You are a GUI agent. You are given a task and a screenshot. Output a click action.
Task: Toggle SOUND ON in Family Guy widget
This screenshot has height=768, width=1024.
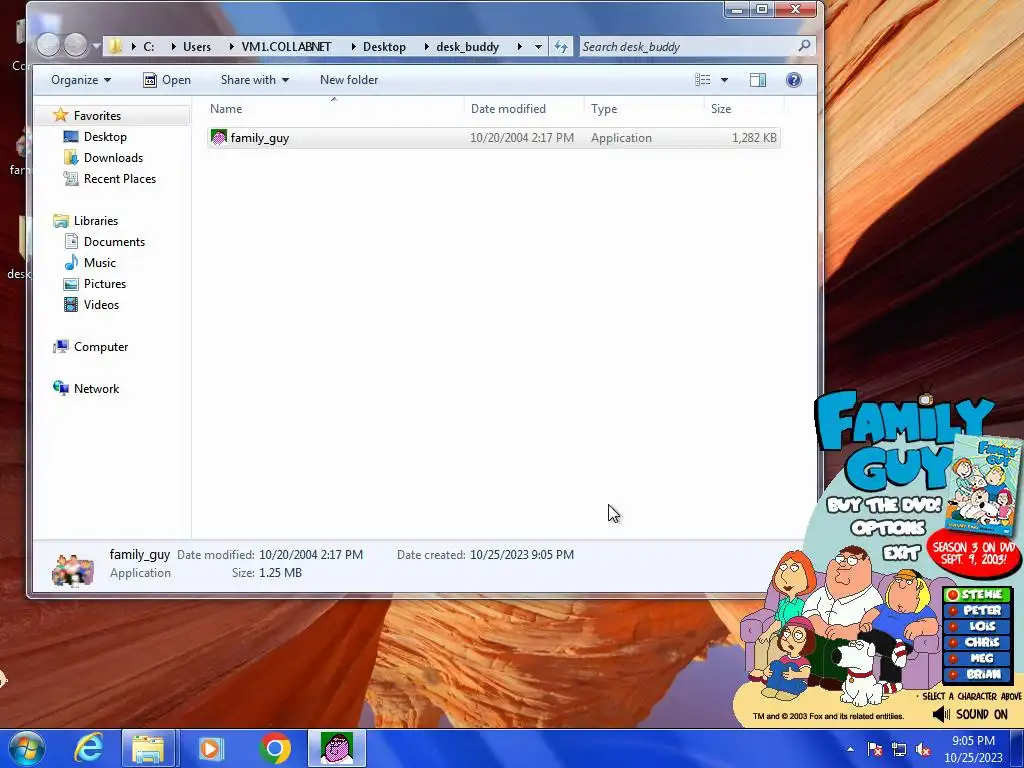coord(970,714)
